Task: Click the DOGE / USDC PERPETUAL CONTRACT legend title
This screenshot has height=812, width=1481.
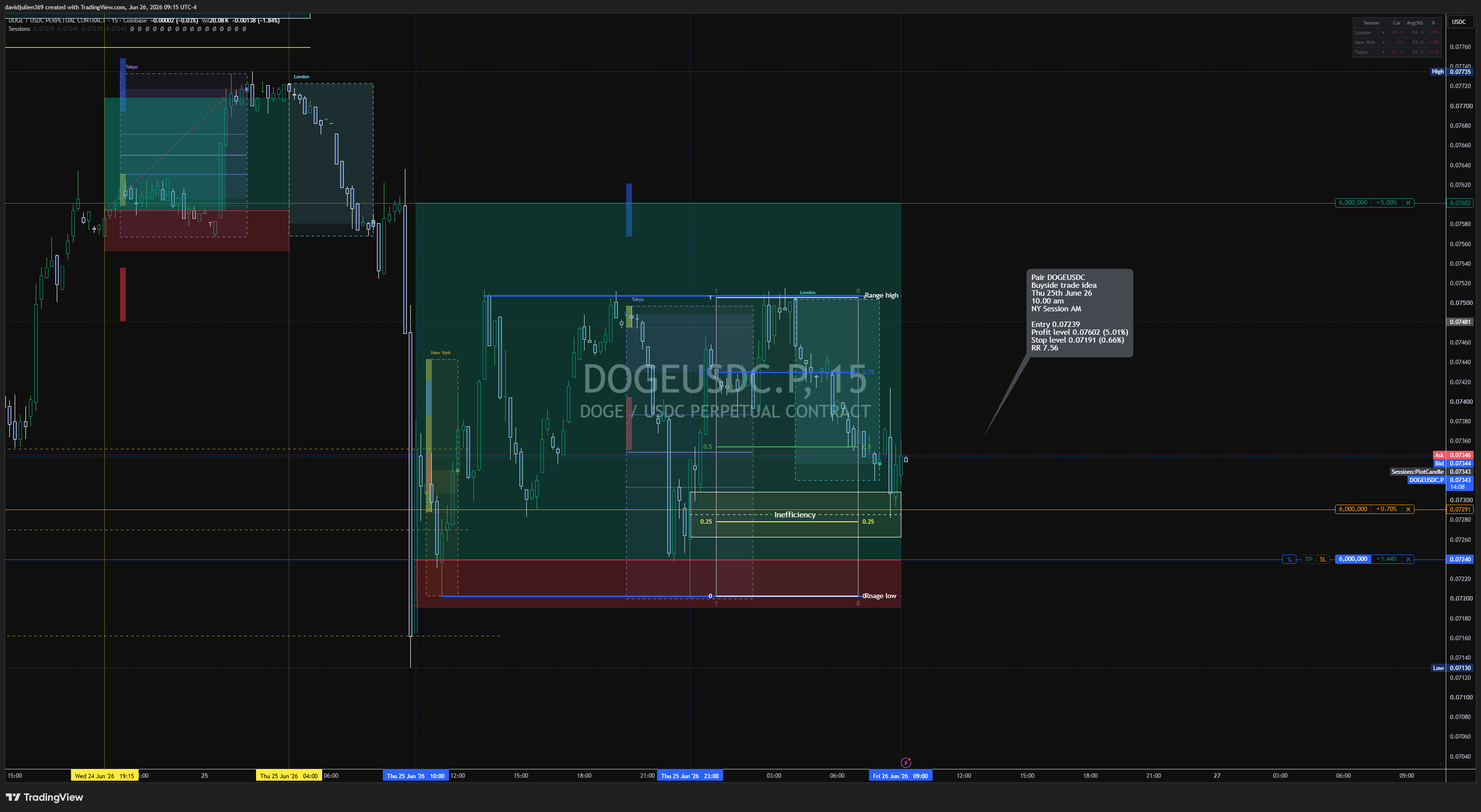Action: (x=56, y=21)
